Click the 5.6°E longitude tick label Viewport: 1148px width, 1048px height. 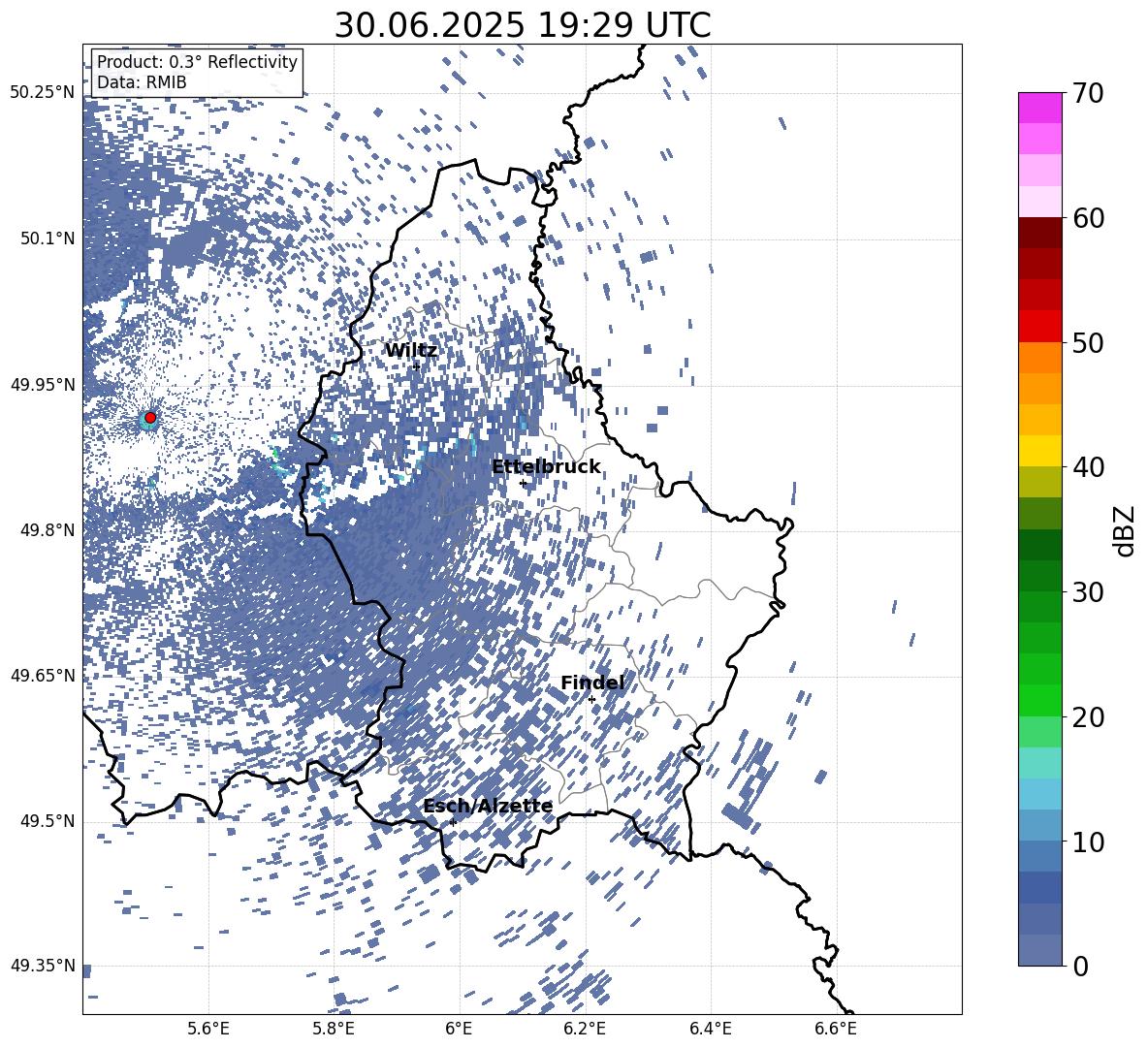(208, 1029)
